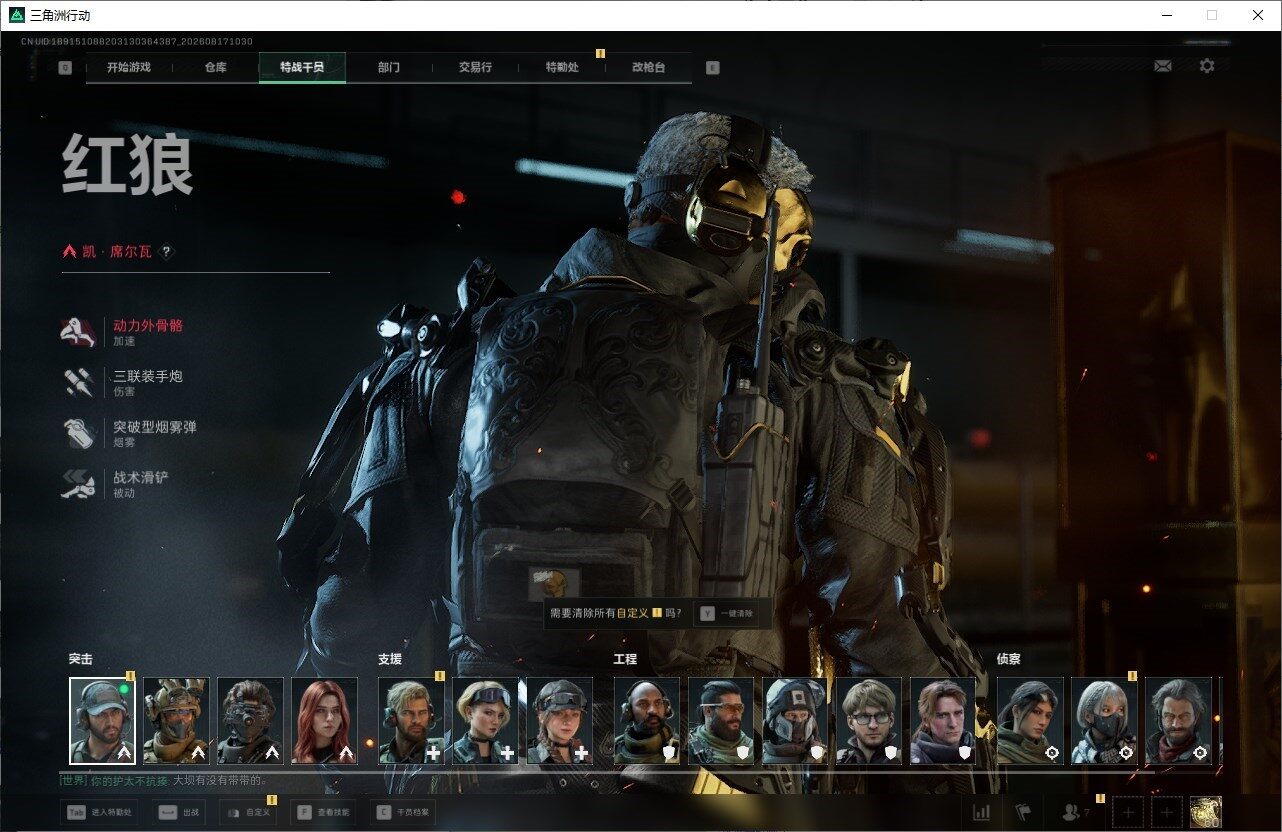Image resolution: width=1282 pixels, height=832 pixels.
Task: Click the 突破型烟雾弹 smoke grenade icon
Action: tap(78, 433)
